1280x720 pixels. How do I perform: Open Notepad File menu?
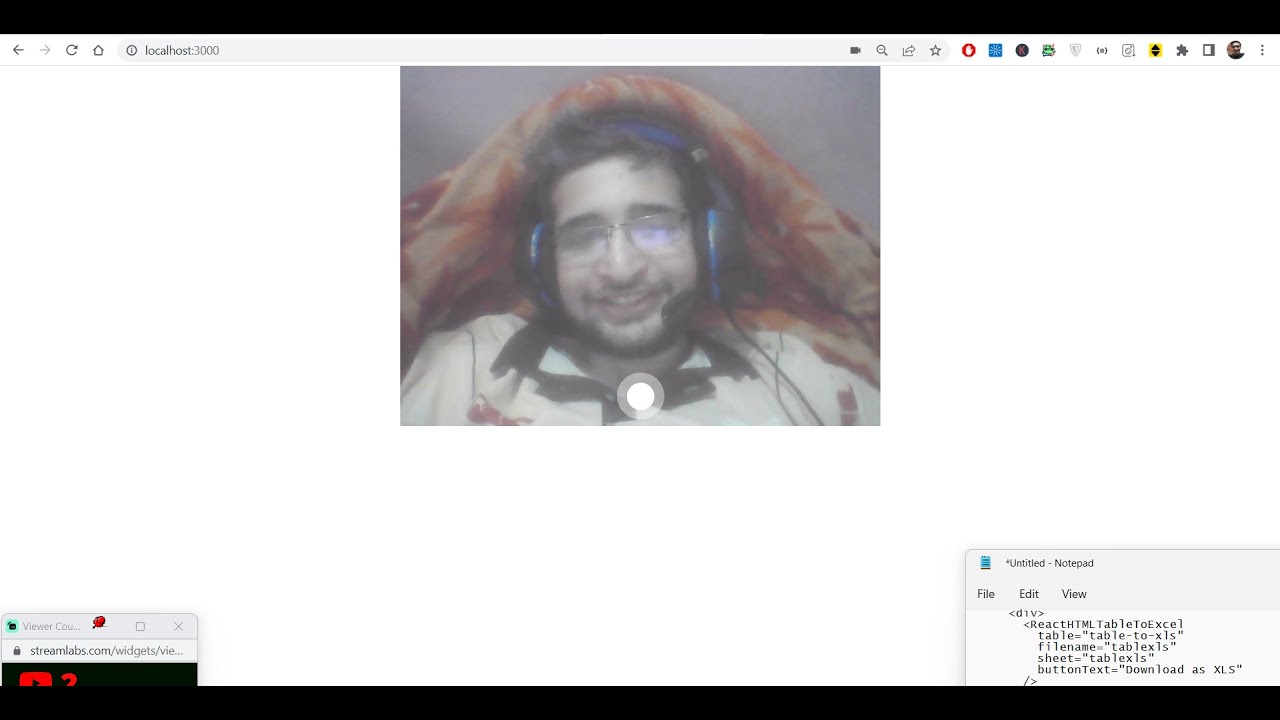pos(986,594)
